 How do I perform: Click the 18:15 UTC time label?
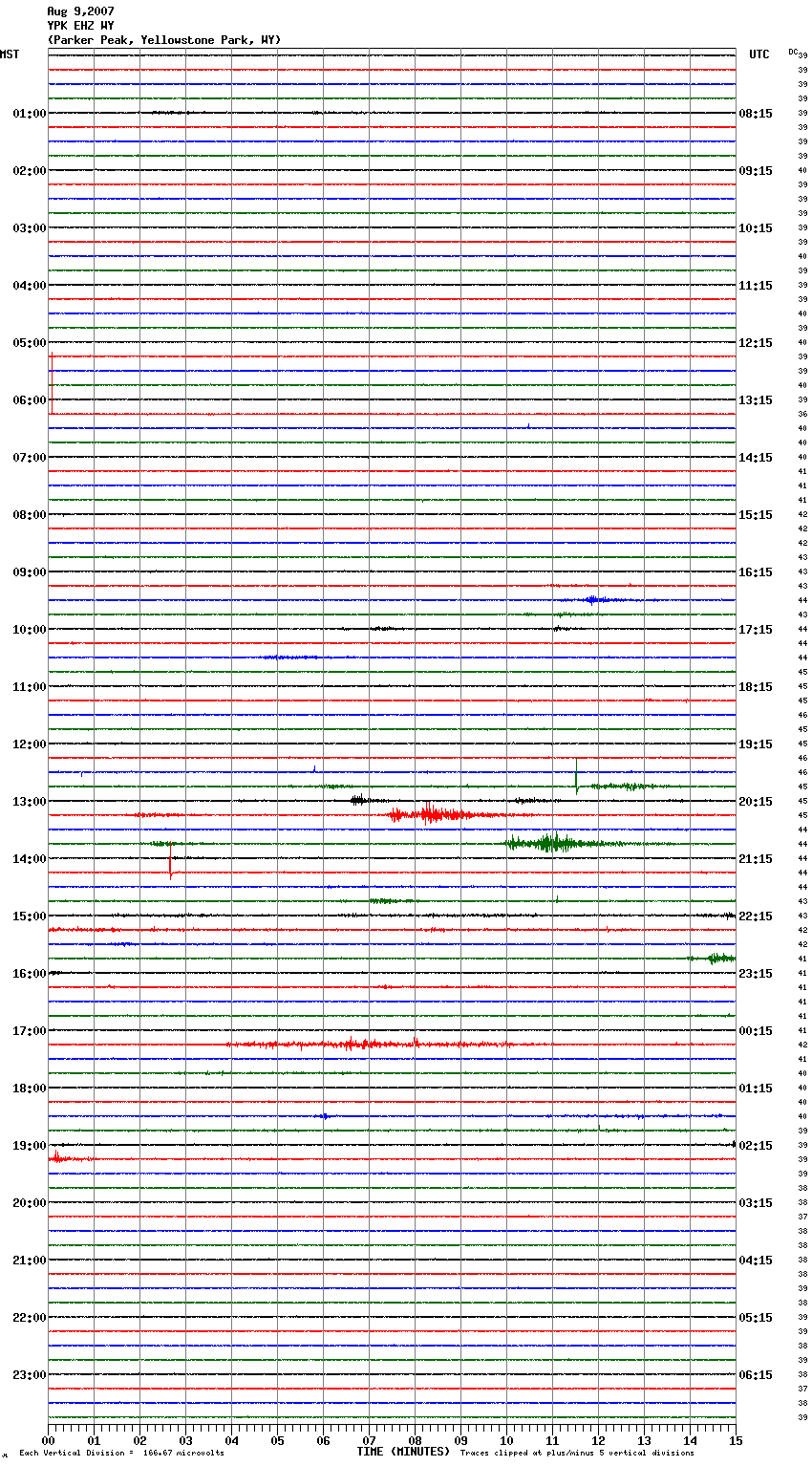756,687
